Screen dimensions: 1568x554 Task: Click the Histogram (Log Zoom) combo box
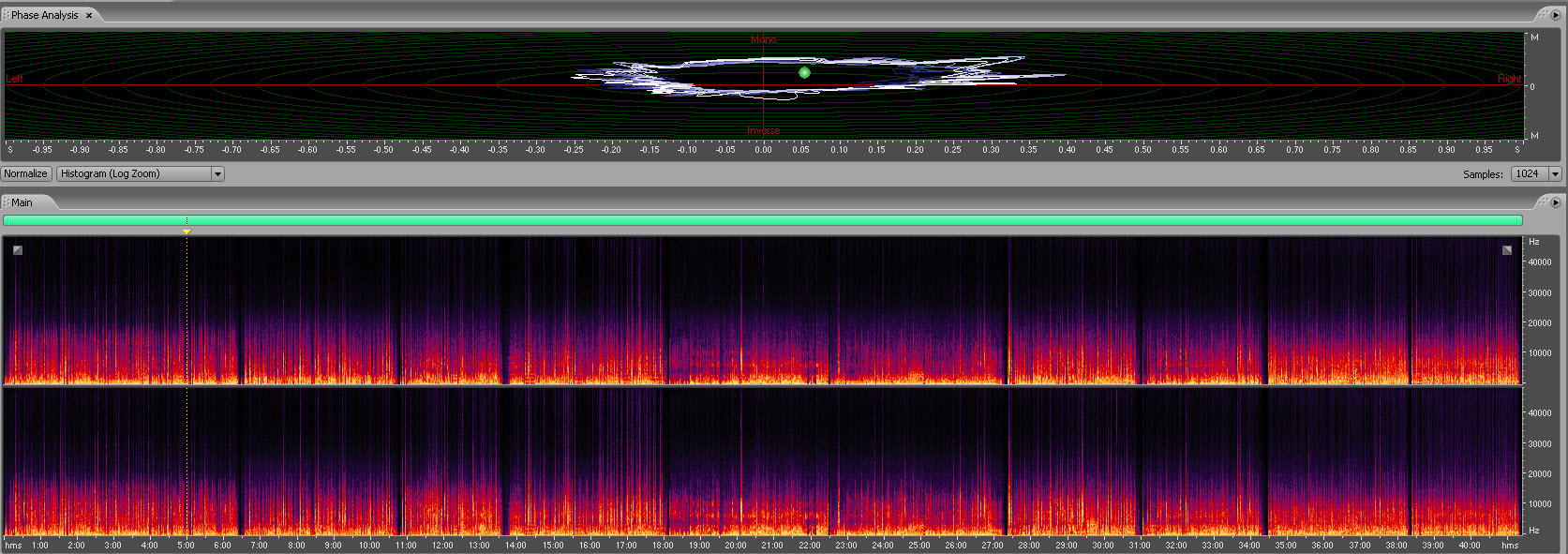(134, 174)
